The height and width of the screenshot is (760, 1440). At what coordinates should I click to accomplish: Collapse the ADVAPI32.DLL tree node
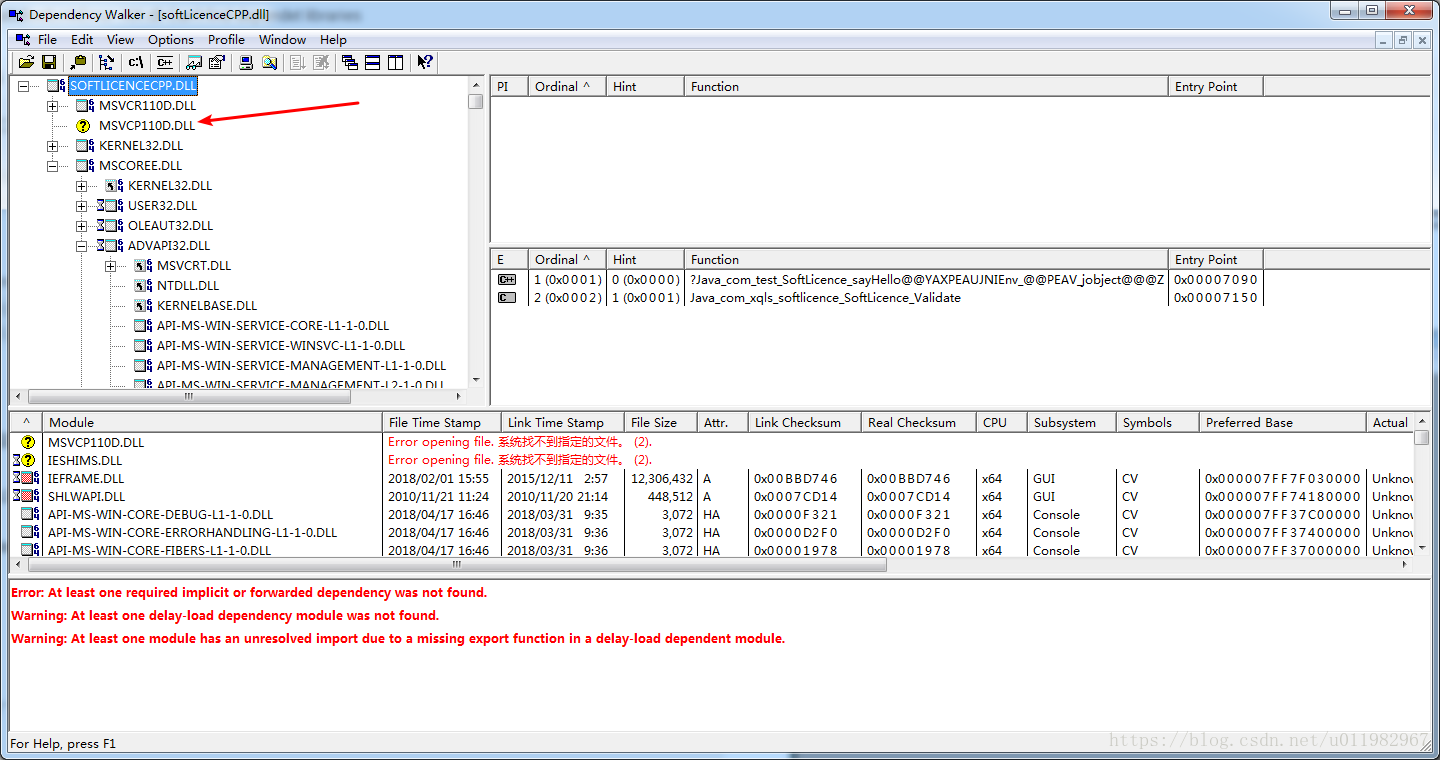pyautogui.click(x=81, y=246)
